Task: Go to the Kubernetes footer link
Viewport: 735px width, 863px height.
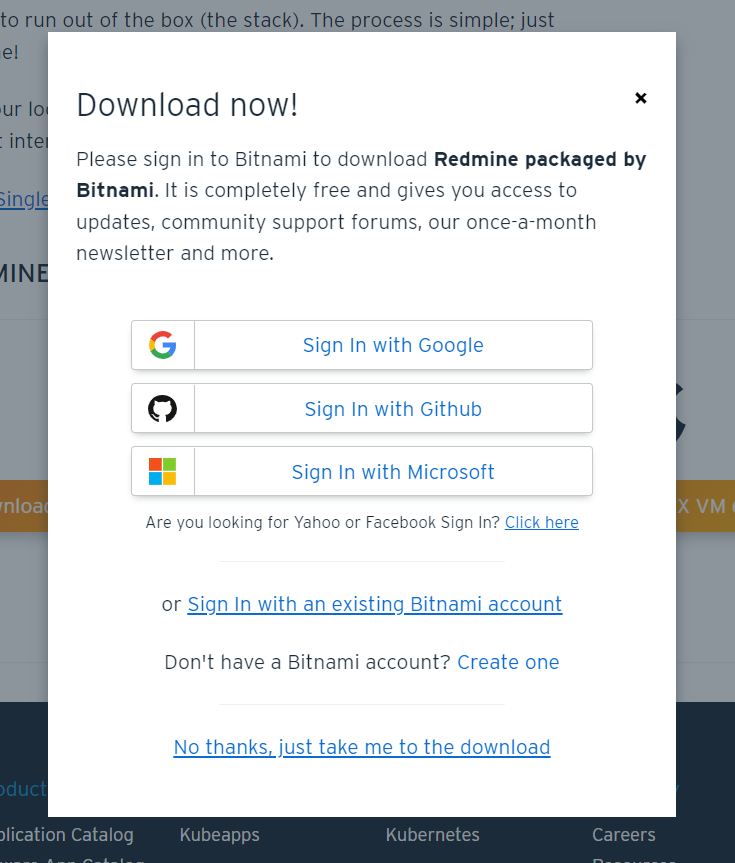Action: click(x=432, y=834)
